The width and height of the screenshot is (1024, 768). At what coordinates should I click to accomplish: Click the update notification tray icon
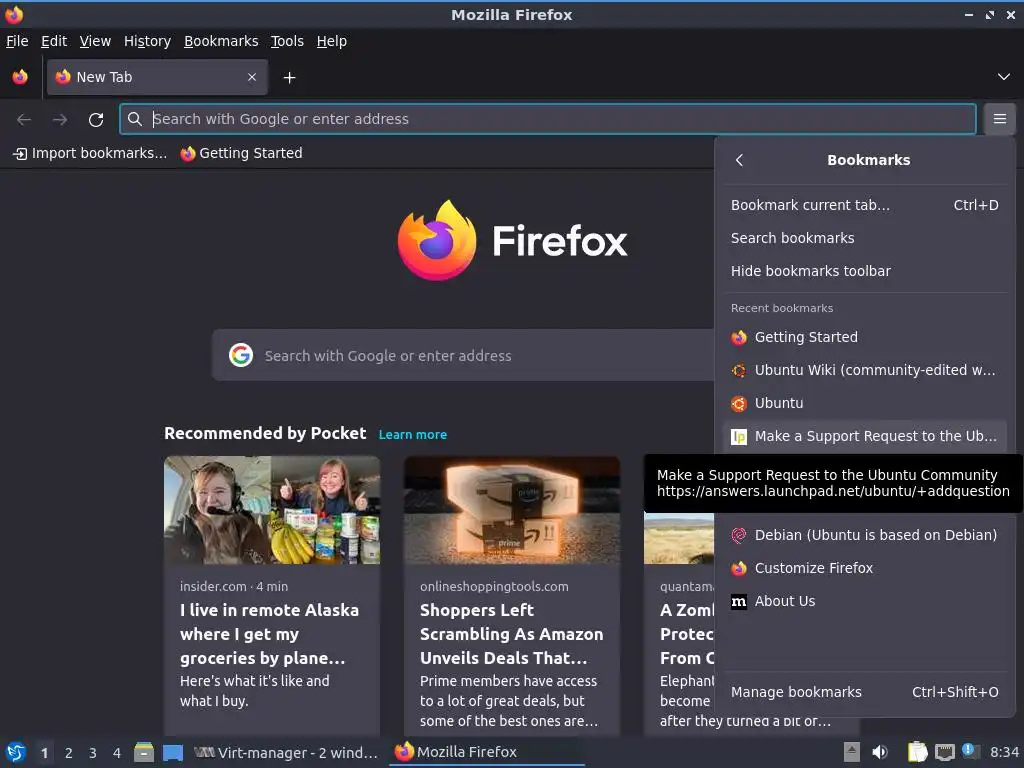(x=970, y=751)
